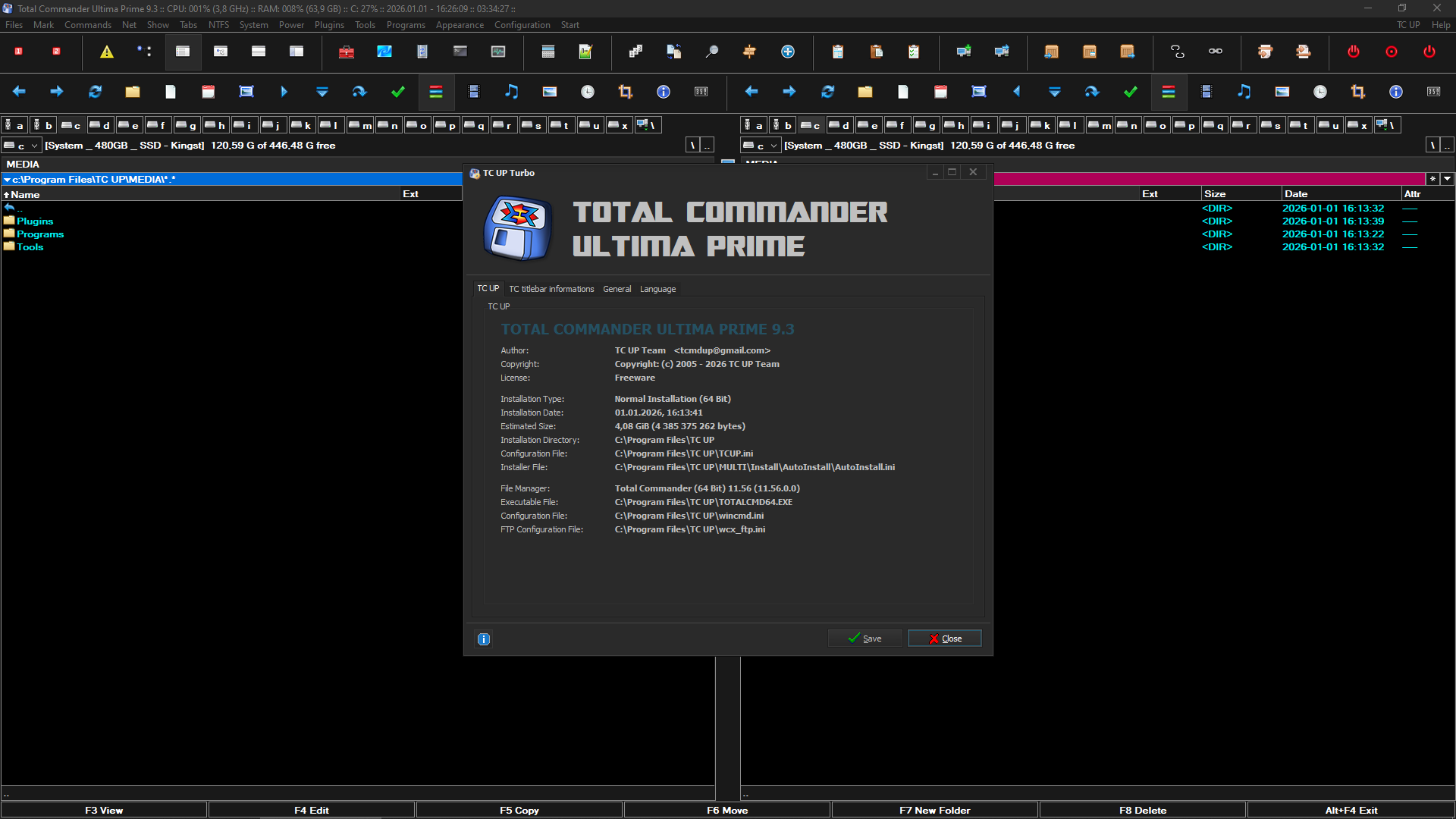Image resolution: width=1456 pixels, height=819 pixels.
Task: Toggle the colored stripes button in right panel toolbar
Action: pos(1169,92)
